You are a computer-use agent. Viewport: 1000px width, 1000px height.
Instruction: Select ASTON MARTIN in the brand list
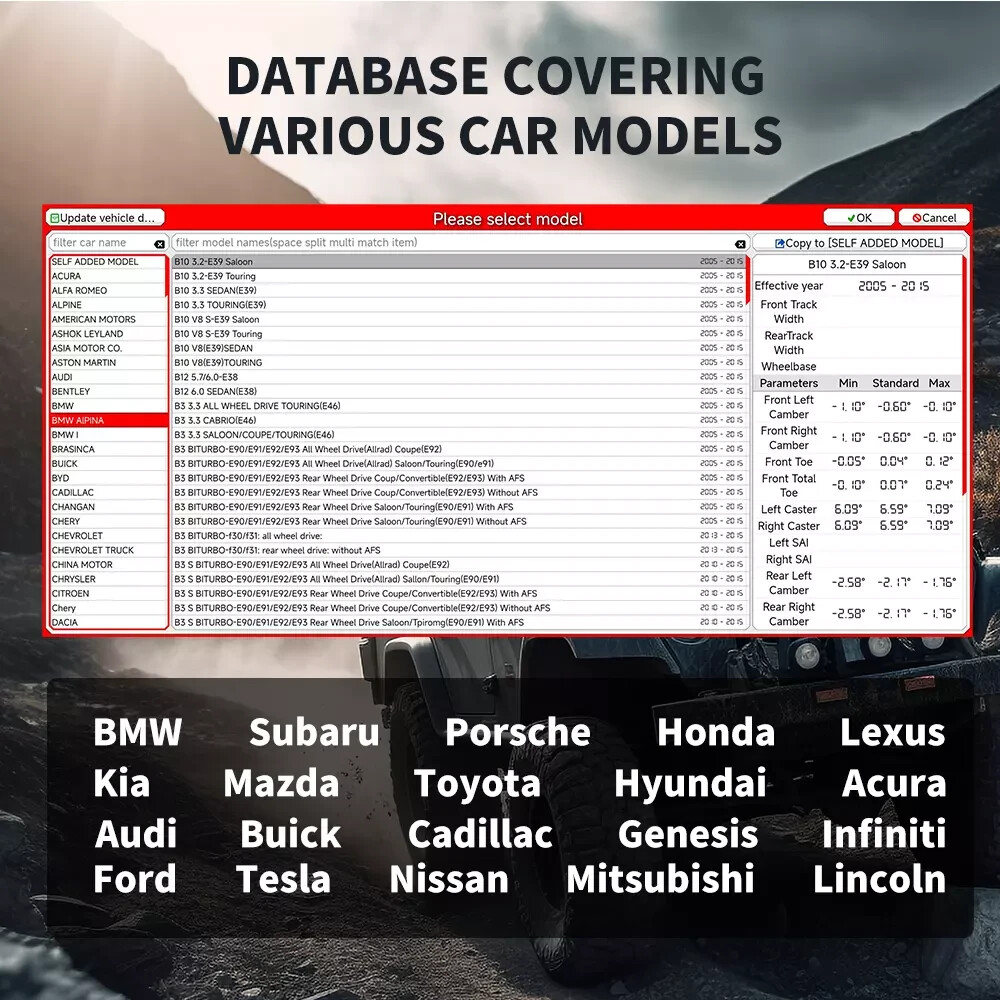pos(108,362)
